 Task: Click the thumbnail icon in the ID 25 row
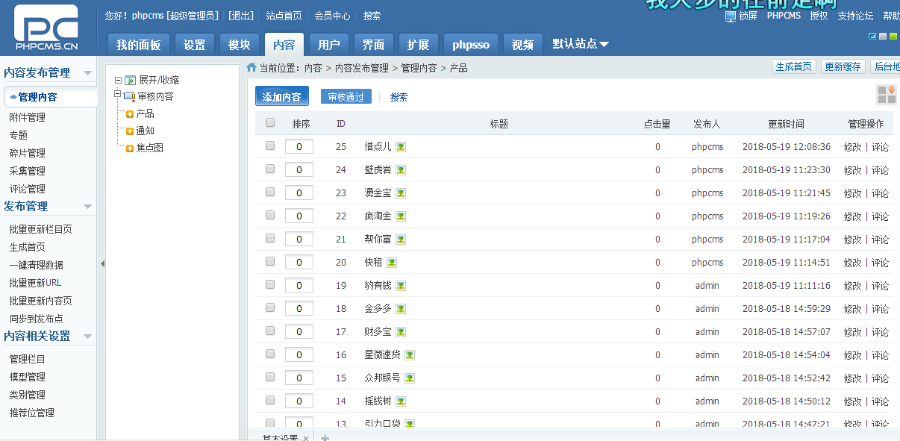[401, 147]
